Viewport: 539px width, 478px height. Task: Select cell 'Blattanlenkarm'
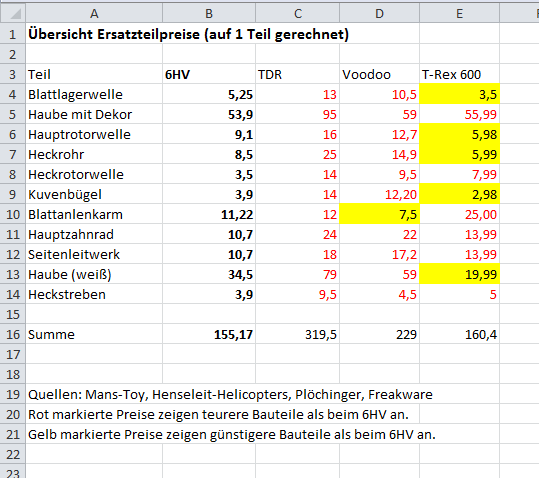[94, 214]
